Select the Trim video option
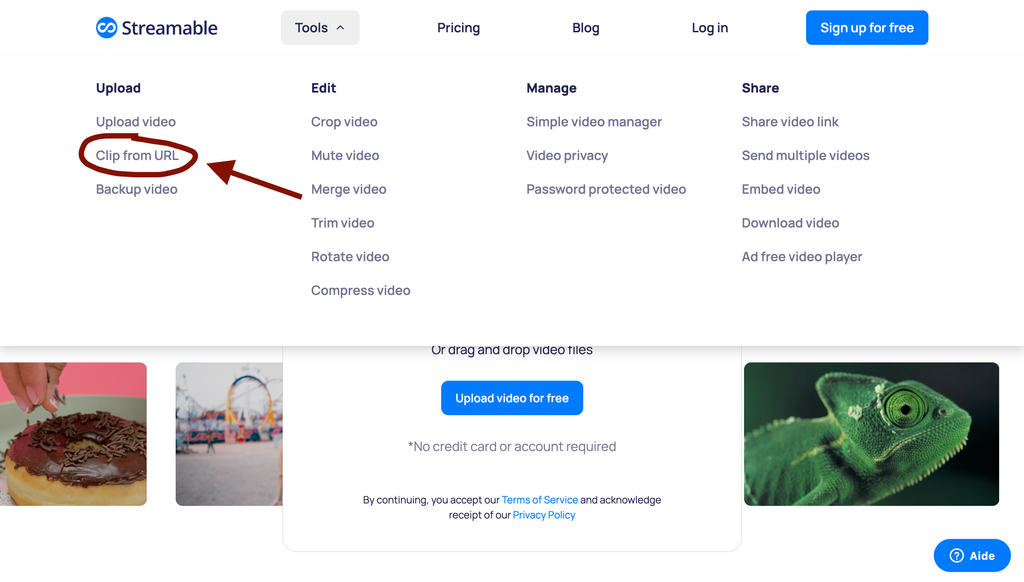Image resolution: width=1024 pixels, height=582 pixels. pyautogui.click(x=342, y=223)
